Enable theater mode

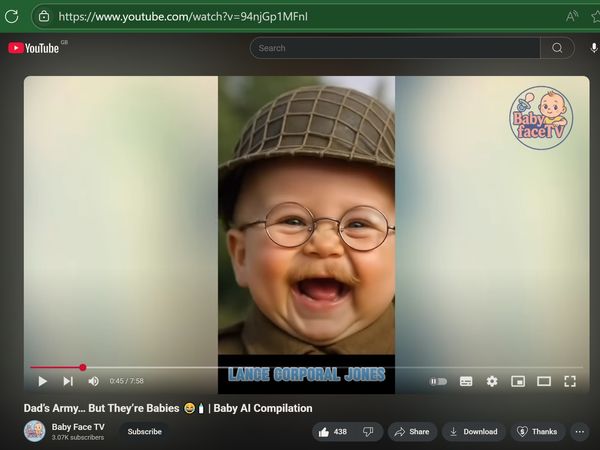544,381
